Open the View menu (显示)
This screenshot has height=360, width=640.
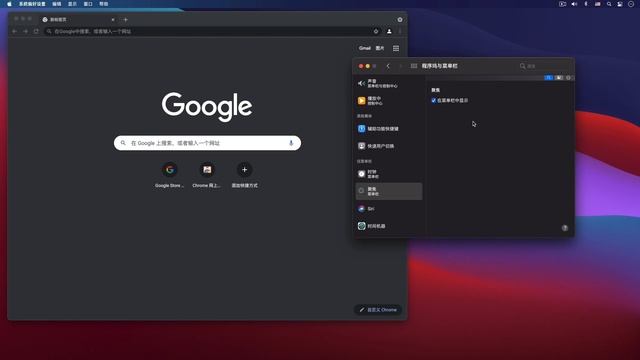coord(72,4)
